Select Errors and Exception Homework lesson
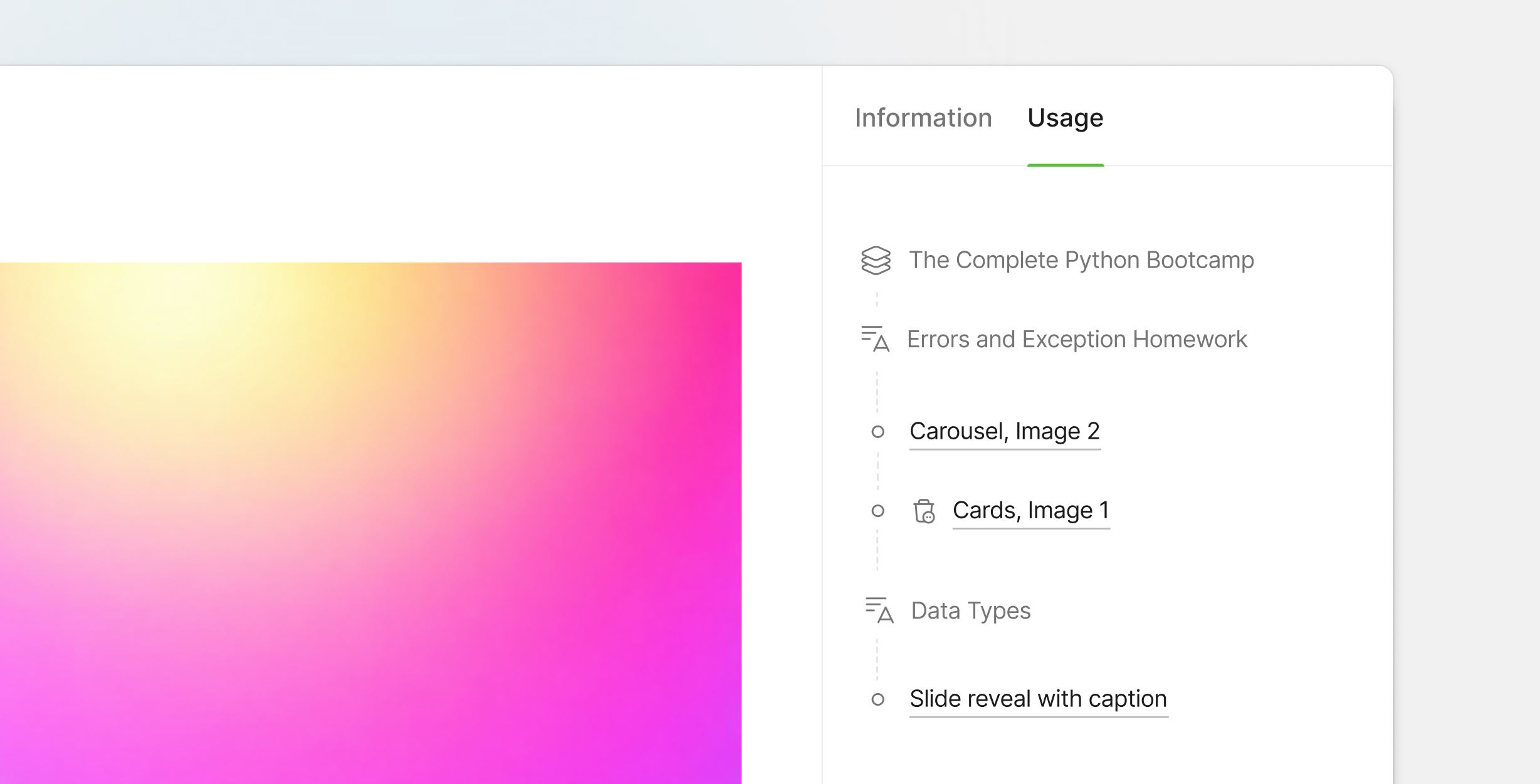Screen dimensions: 1540x784 [x=1077, y=339]
